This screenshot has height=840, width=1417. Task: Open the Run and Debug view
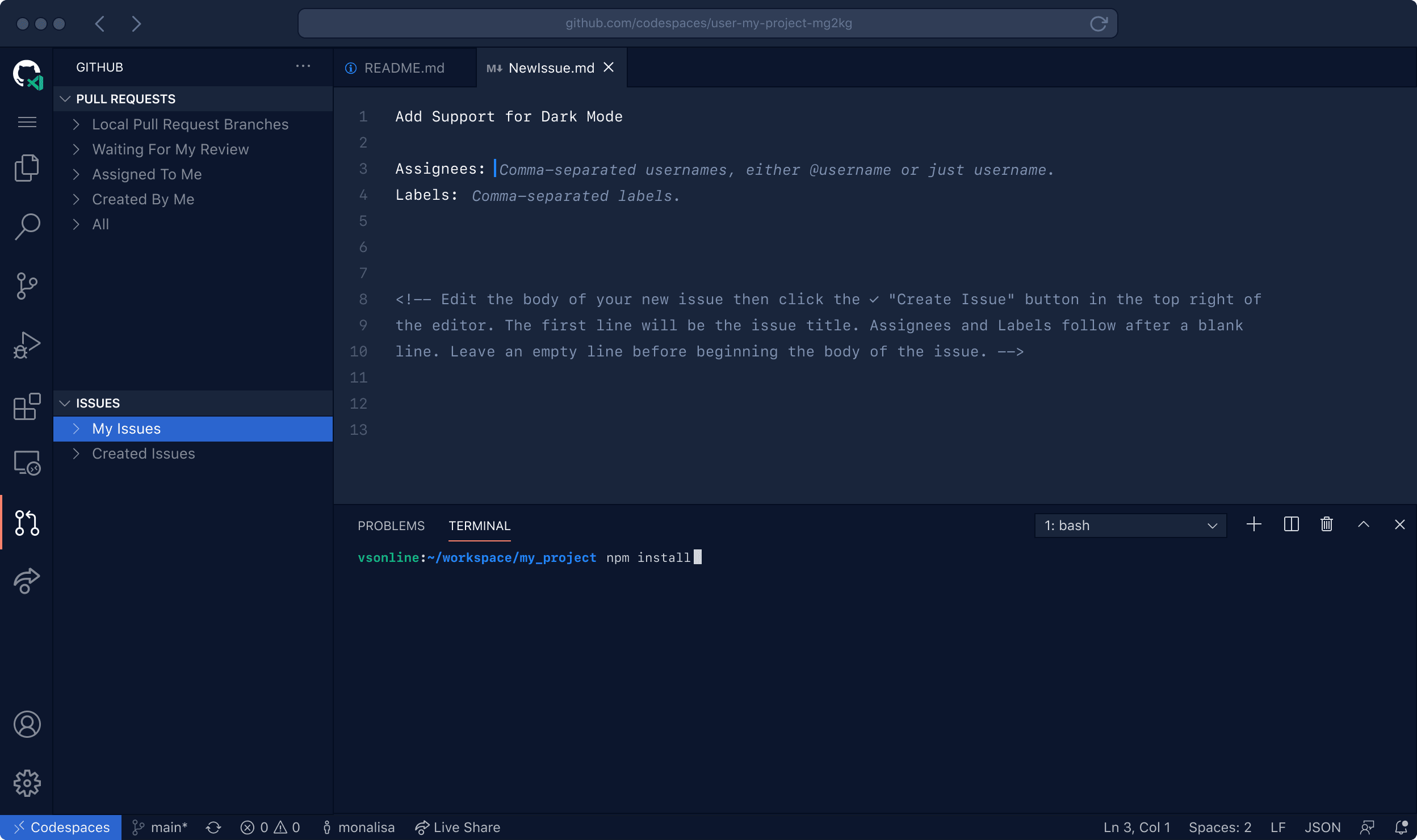(x=26, y=343)
